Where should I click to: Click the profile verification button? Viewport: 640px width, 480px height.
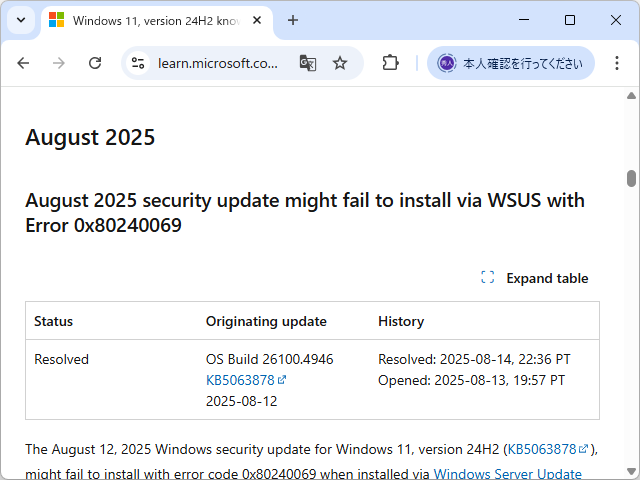coord(511,63)
